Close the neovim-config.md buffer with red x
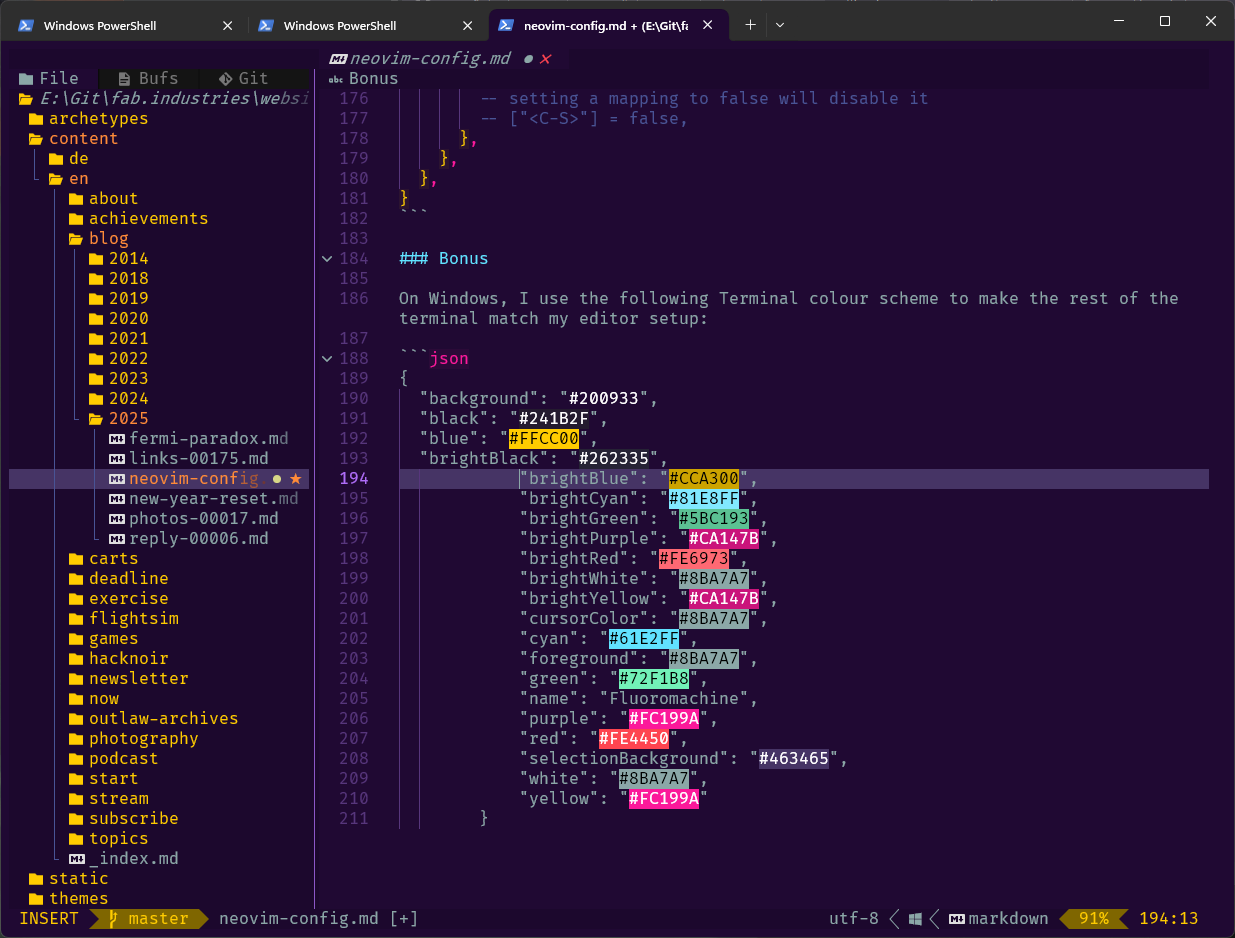Viewport: 1235px width, 938px height. click(546, 59)
